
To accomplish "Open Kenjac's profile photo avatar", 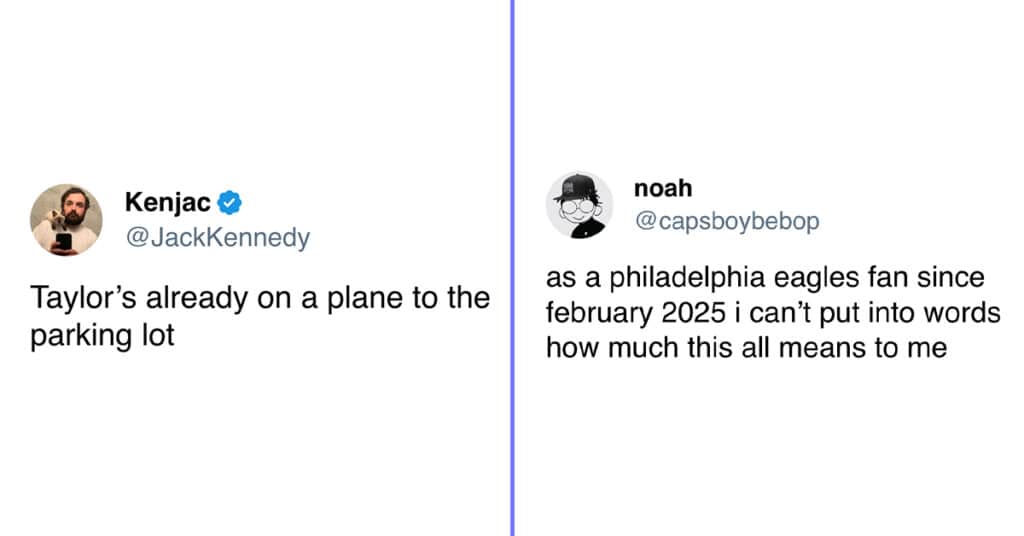I will pos(66,220).
